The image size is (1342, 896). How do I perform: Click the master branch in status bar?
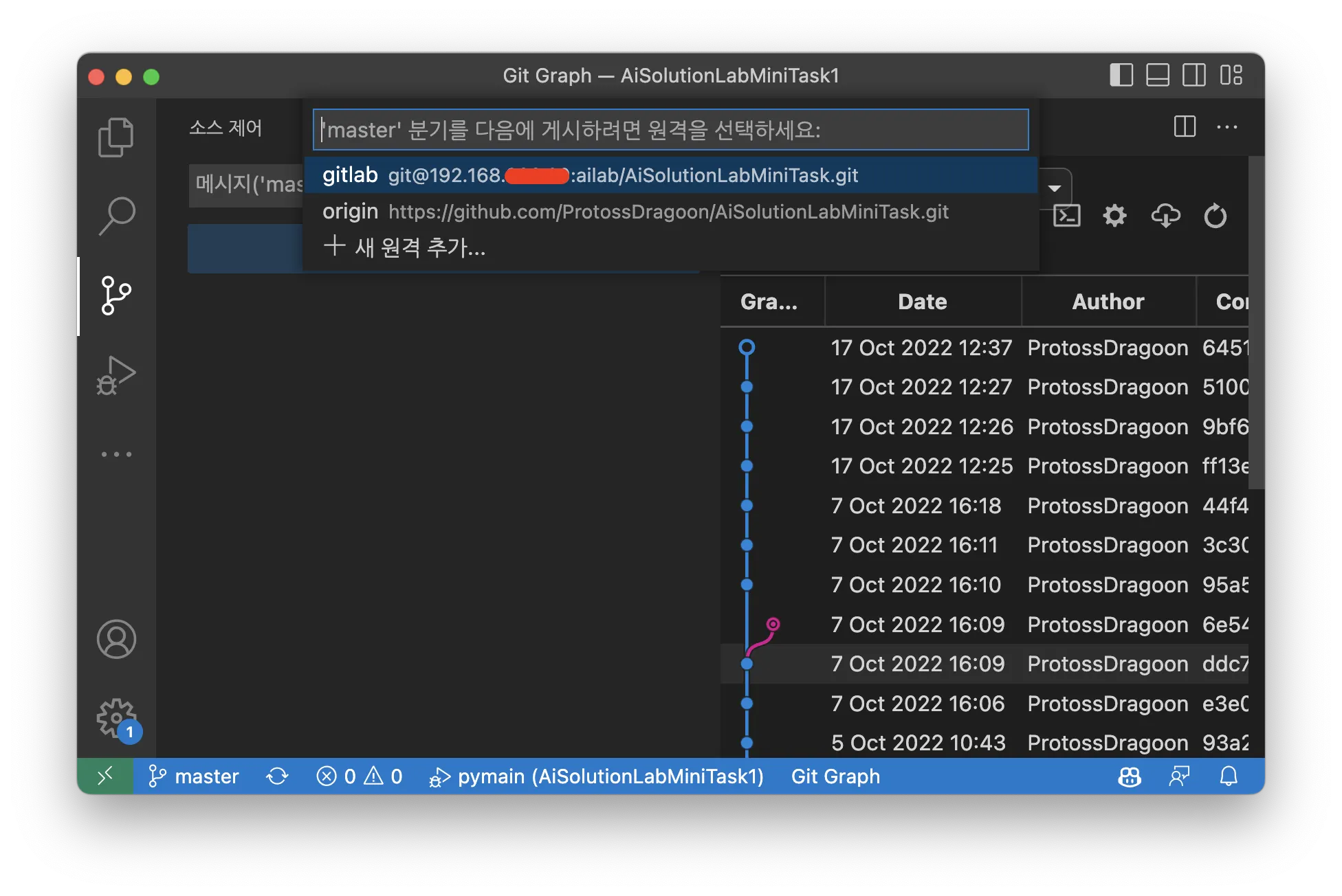pos(194,776)
